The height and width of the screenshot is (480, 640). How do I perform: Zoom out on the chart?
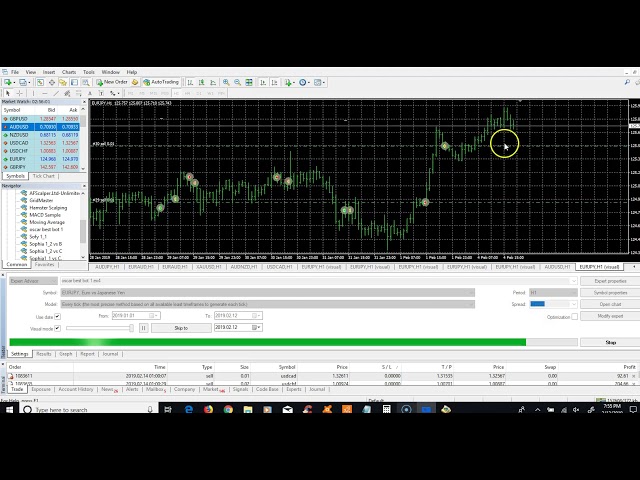(238, 82)
